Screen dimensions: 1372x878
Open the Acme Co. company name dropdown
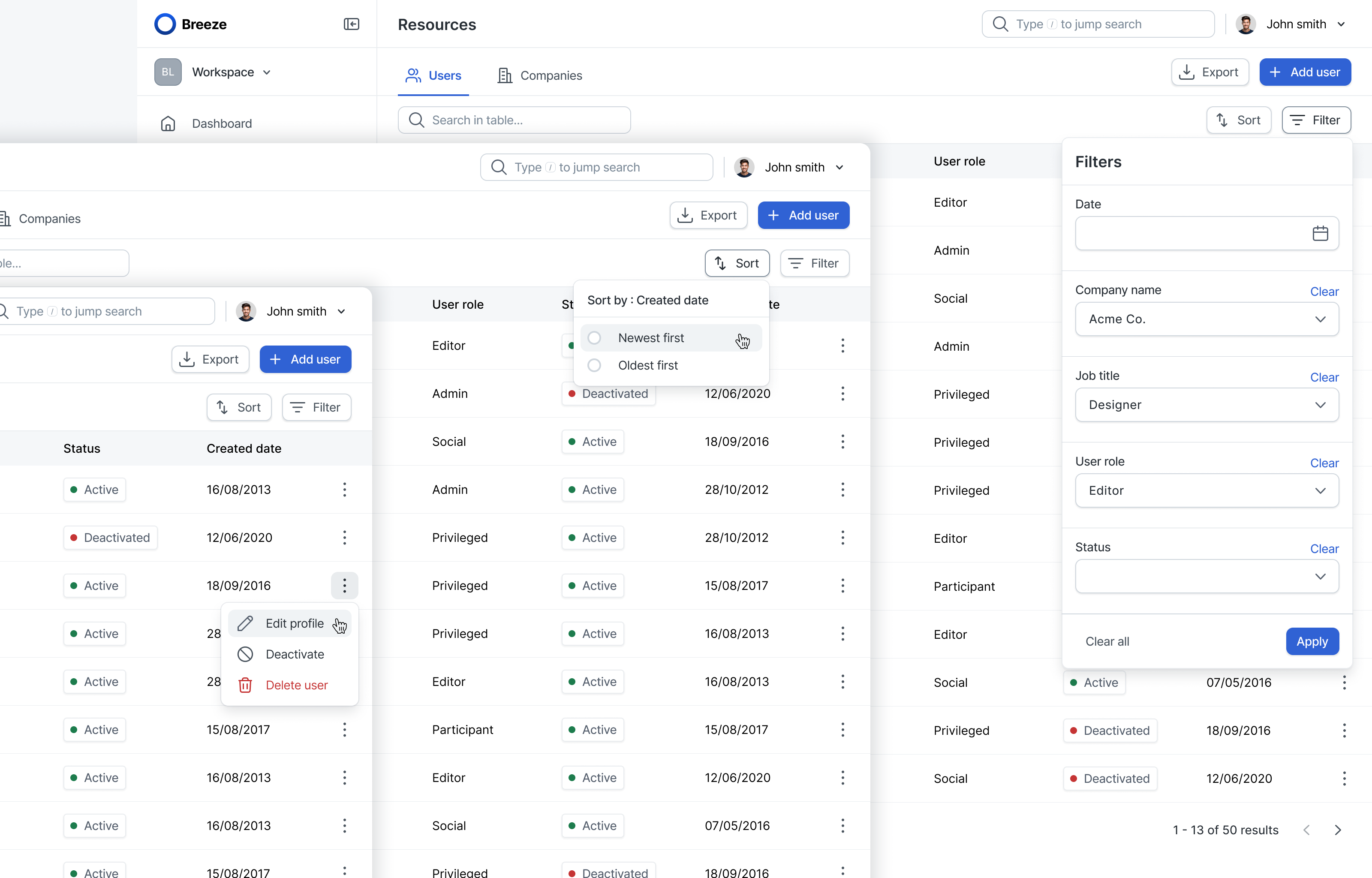pyautogui.click(x=1207, y=319)
